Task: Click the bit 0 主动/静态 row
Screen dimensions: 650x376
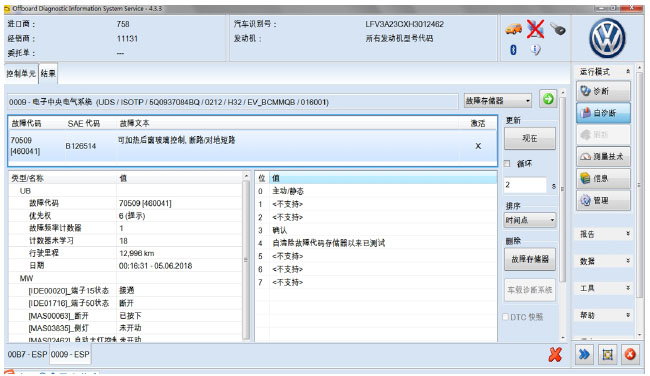Action: (376, 191)
